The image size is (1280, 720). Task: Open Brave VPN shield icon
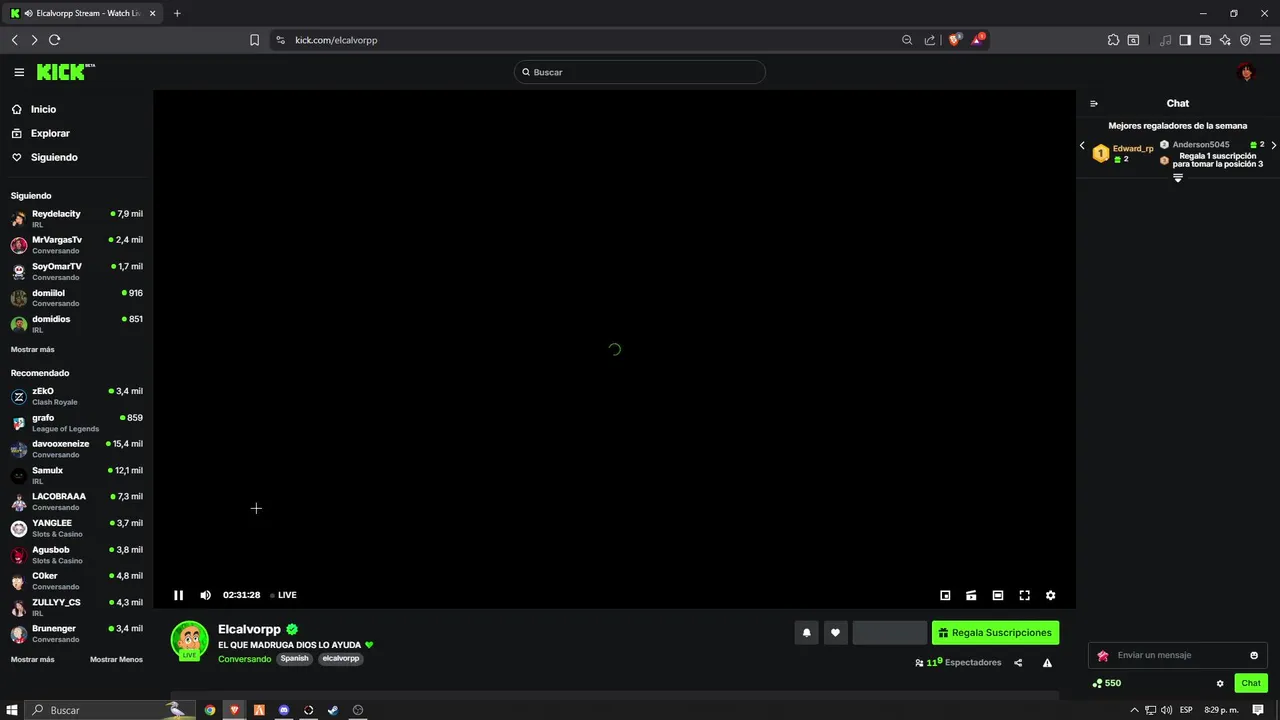tap(1245, 40)
